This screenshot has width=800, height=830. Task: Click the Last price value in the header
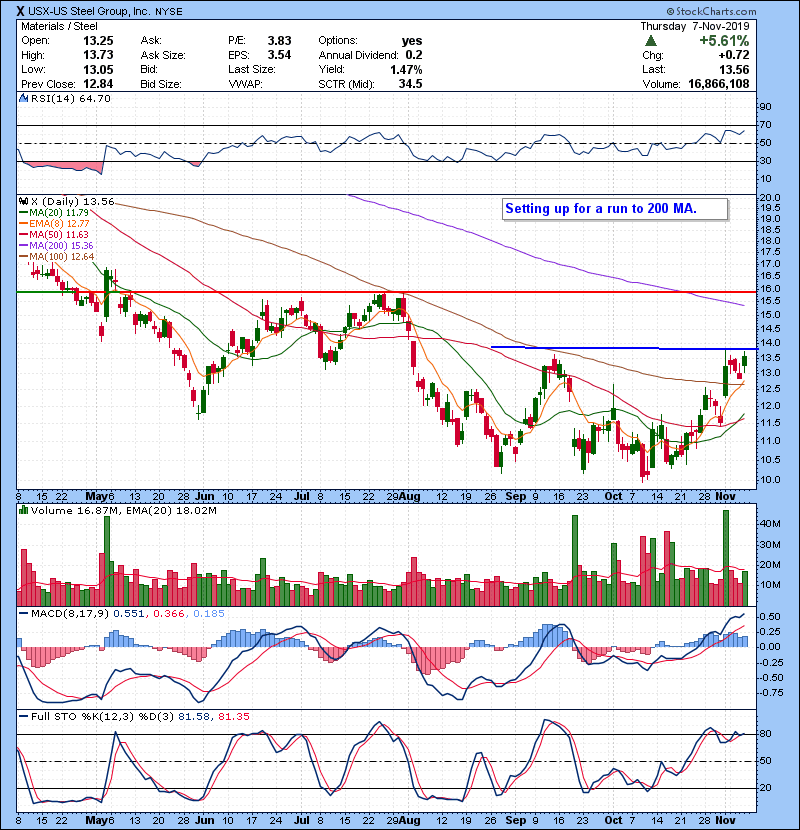(734, 69)
